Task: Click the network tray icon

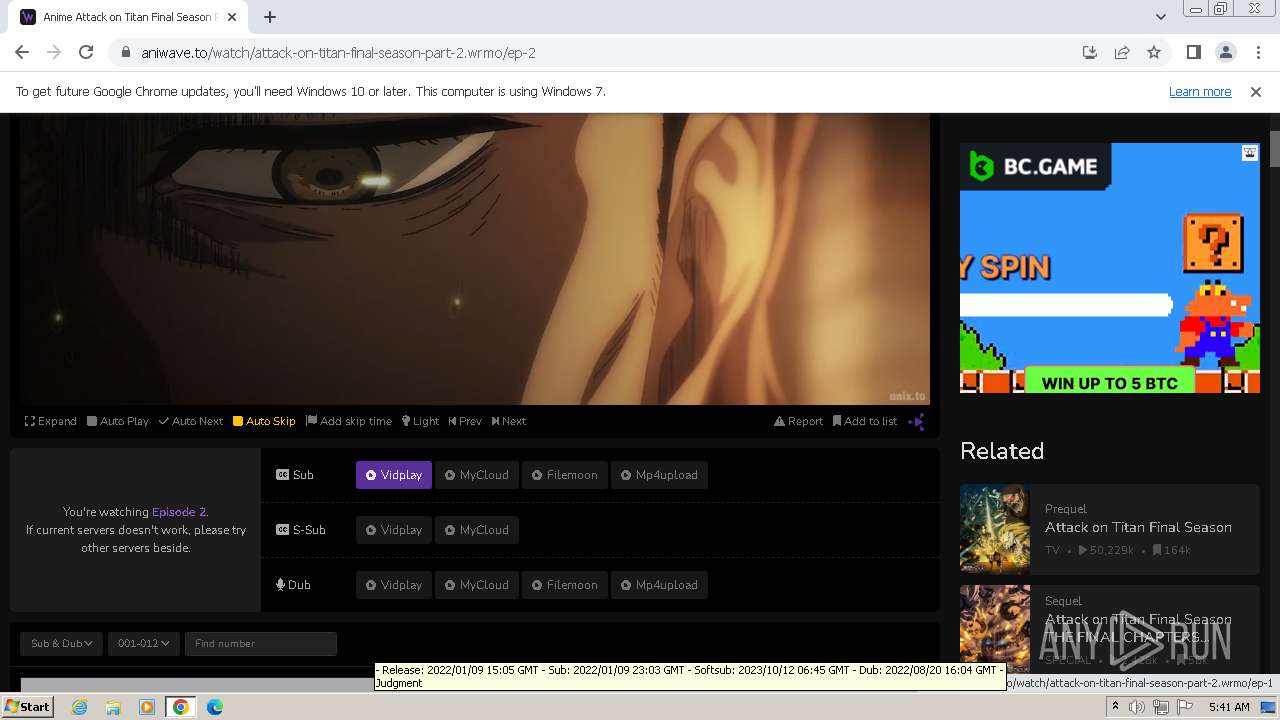Action: 1160,707
